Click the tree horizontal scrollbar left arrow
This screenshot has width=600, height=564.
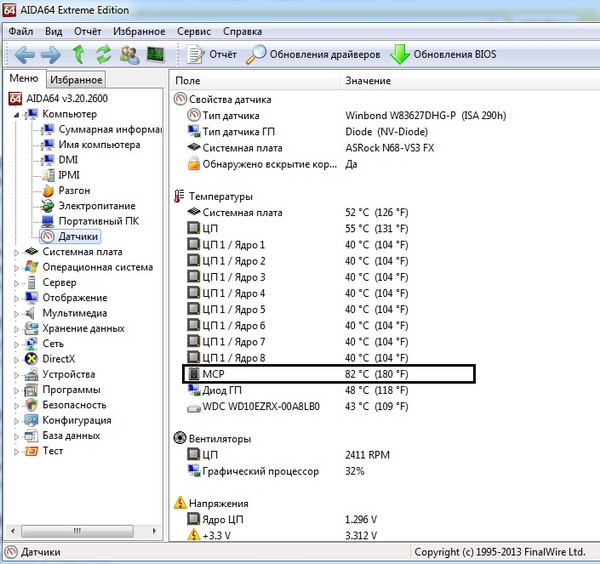[x=13, y=531]
